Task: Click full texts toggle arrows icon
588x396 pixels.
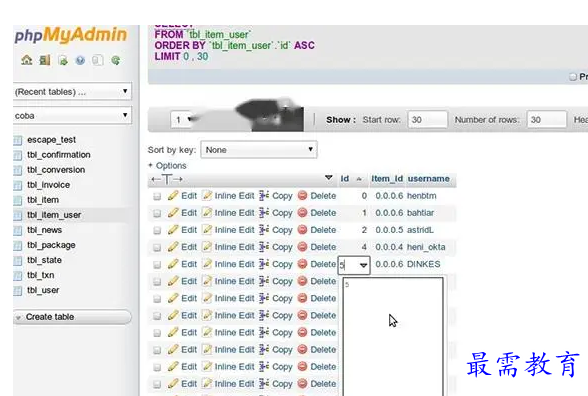Action: 167,179
